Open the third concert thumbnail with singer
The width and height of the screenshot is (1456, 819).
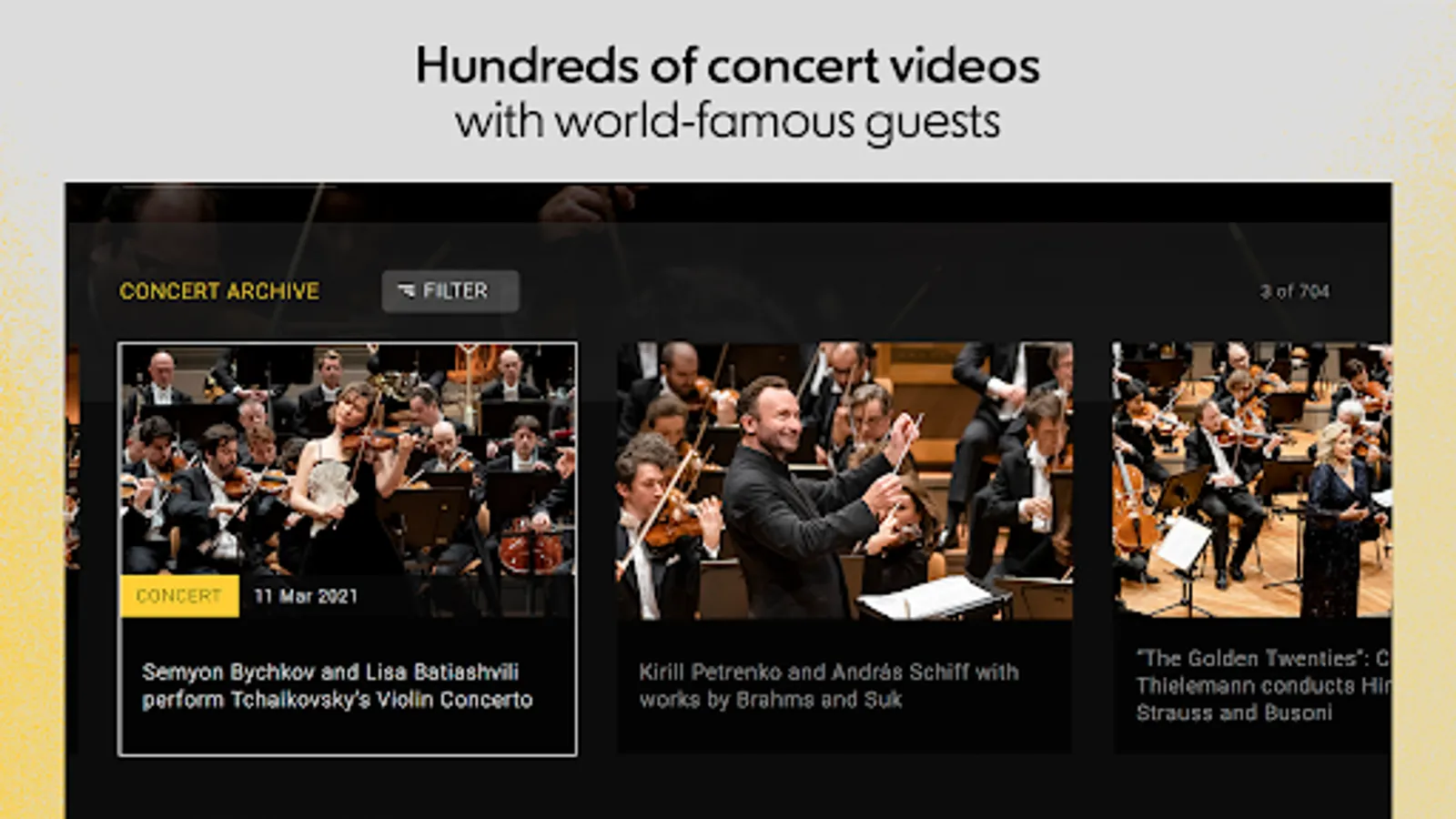(x=1252, y=480)
